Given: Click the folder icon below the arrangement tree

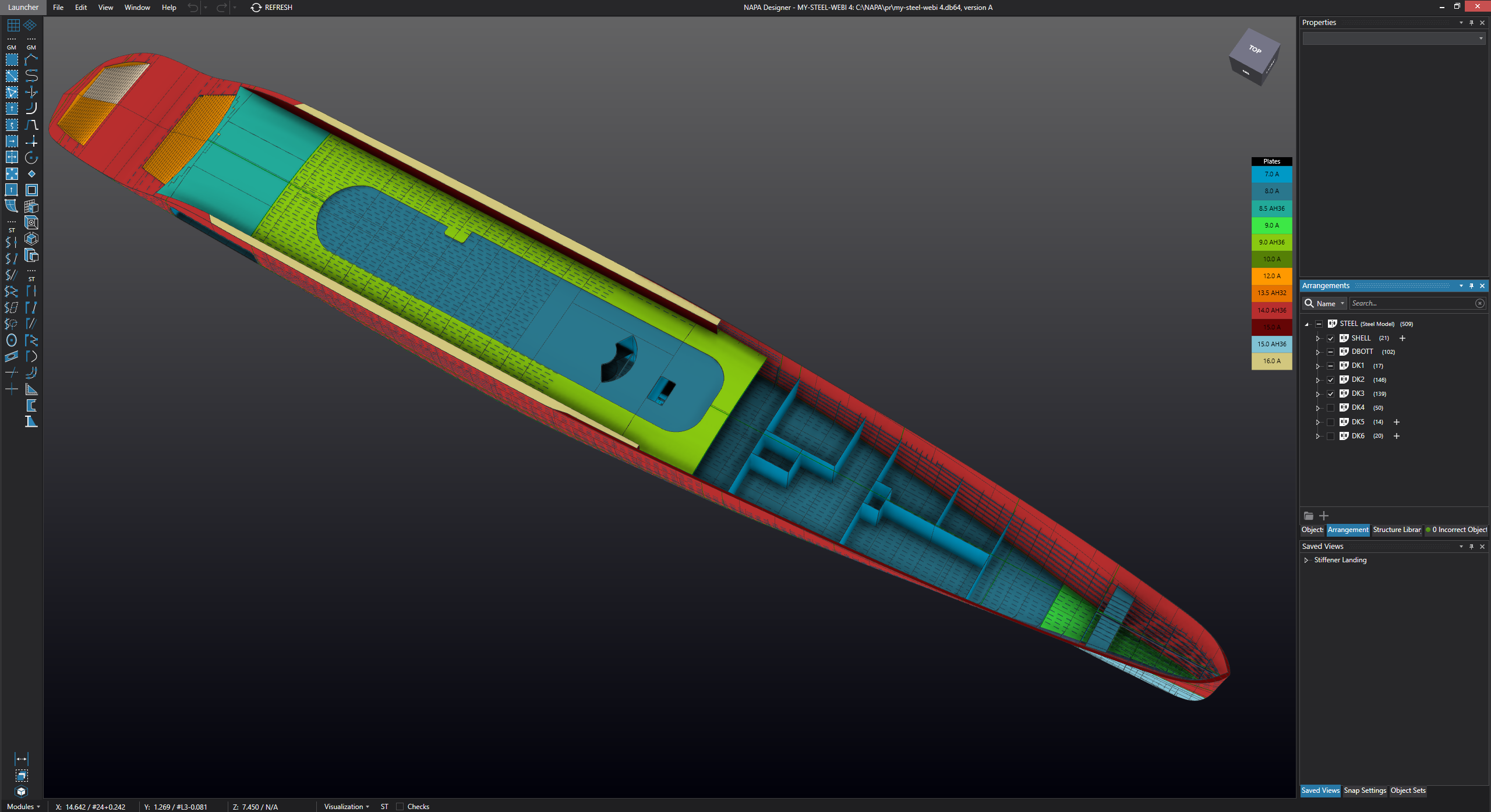Looking at the screenshot, I should [x=1309, y=516].
